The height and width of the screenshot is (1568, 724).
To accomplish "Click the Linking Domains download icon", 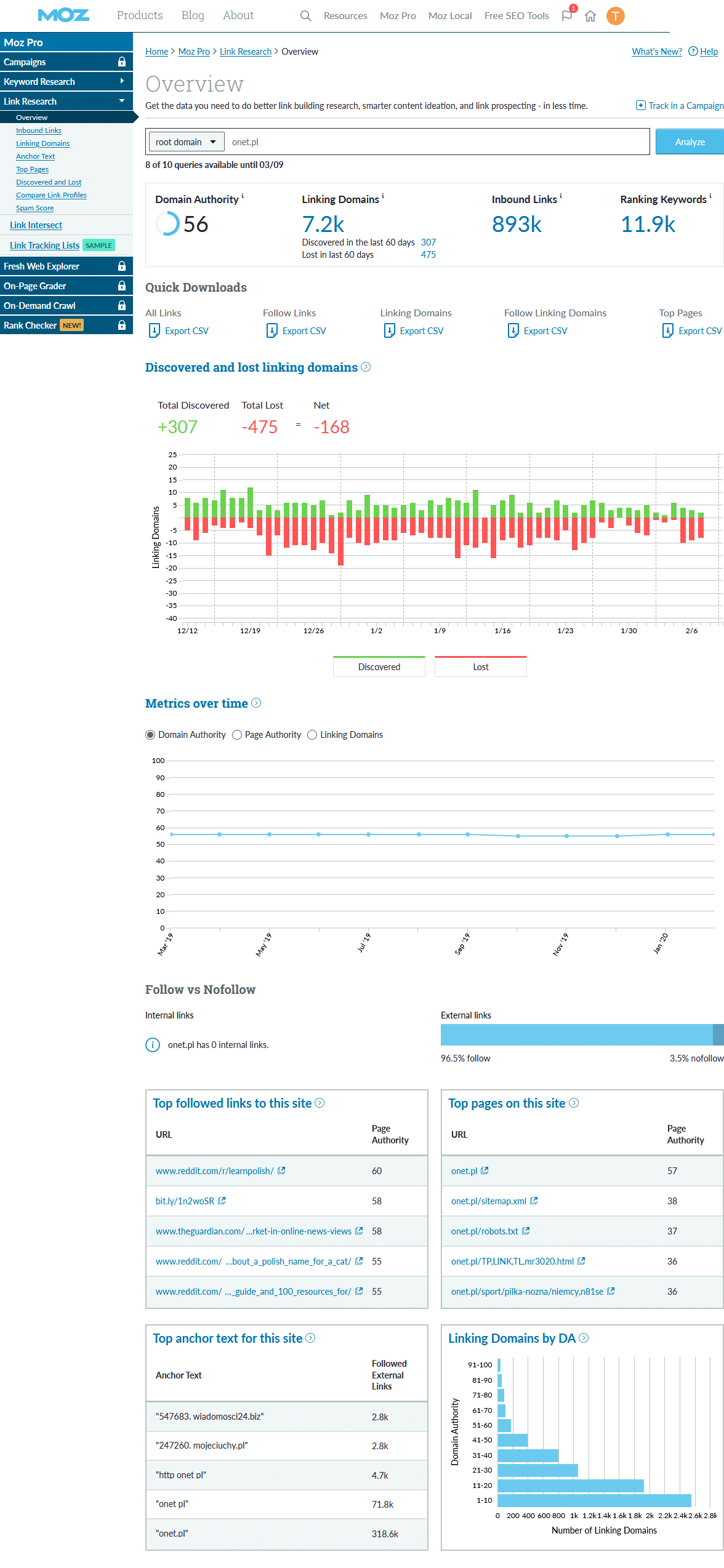I will click(390, 331).
